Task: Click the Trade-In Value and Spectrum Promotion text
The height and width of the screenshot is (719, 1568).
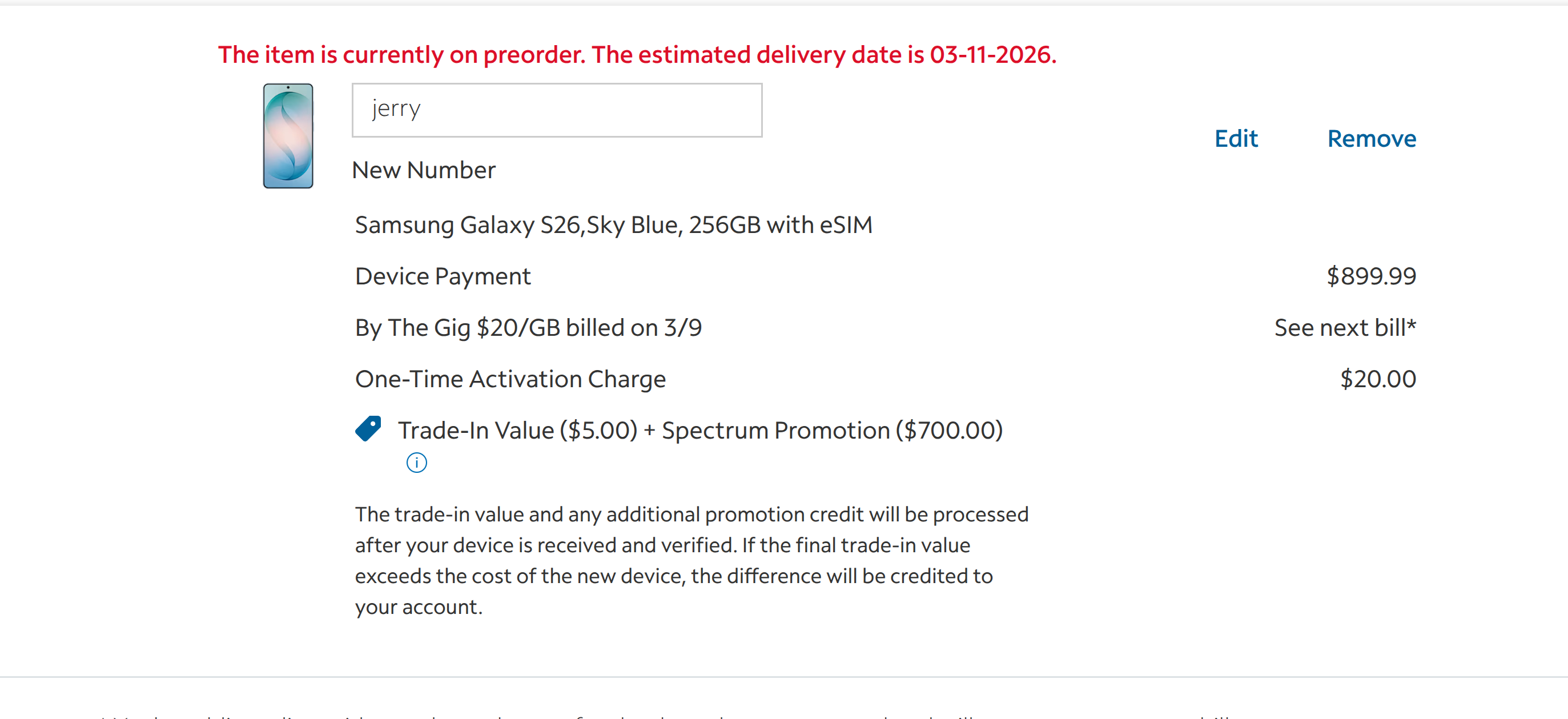Action: point(700,431)
